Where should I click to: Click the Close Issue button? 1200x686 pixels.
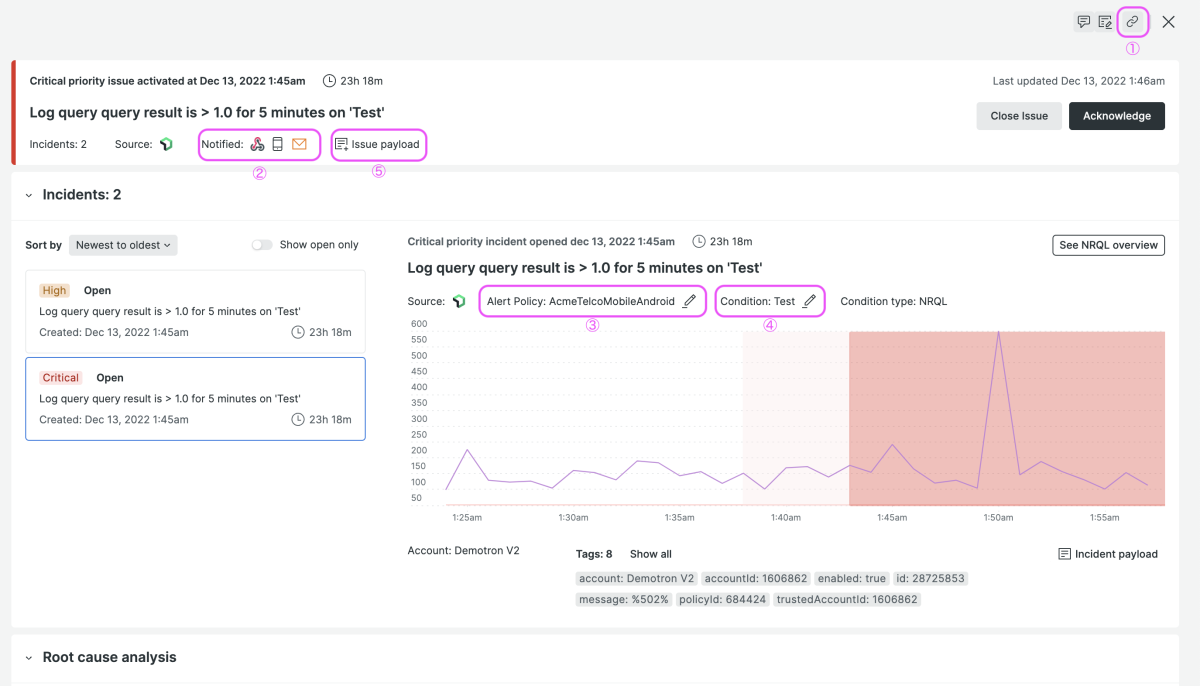(x=1019, y=116)
